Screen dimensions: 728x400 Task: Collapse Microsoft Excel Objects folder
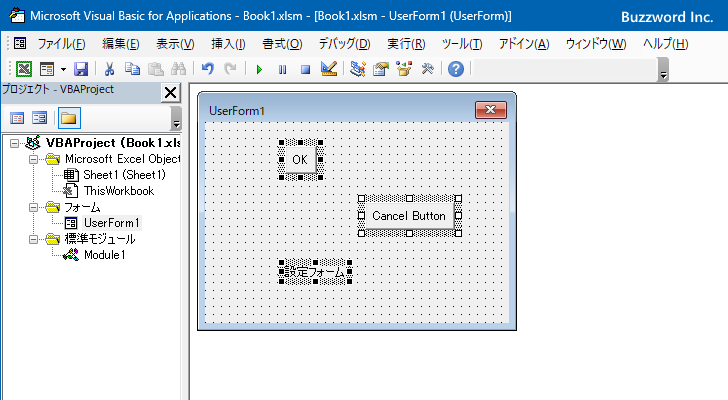33,159
